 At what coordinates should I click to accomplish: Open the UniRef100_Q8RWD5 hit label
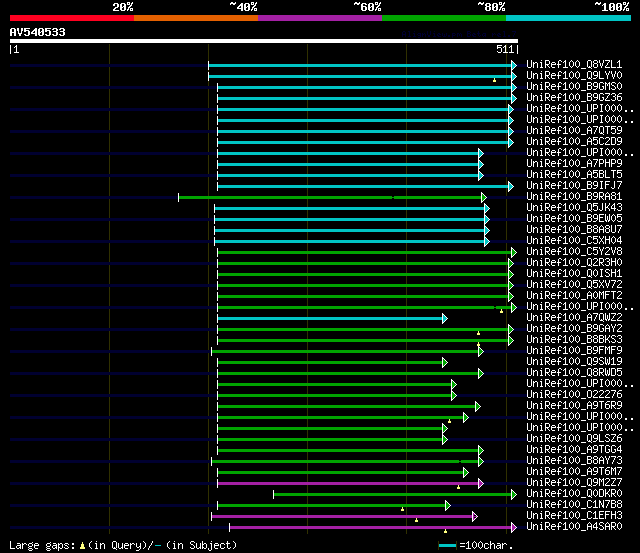tap(574, 373)
